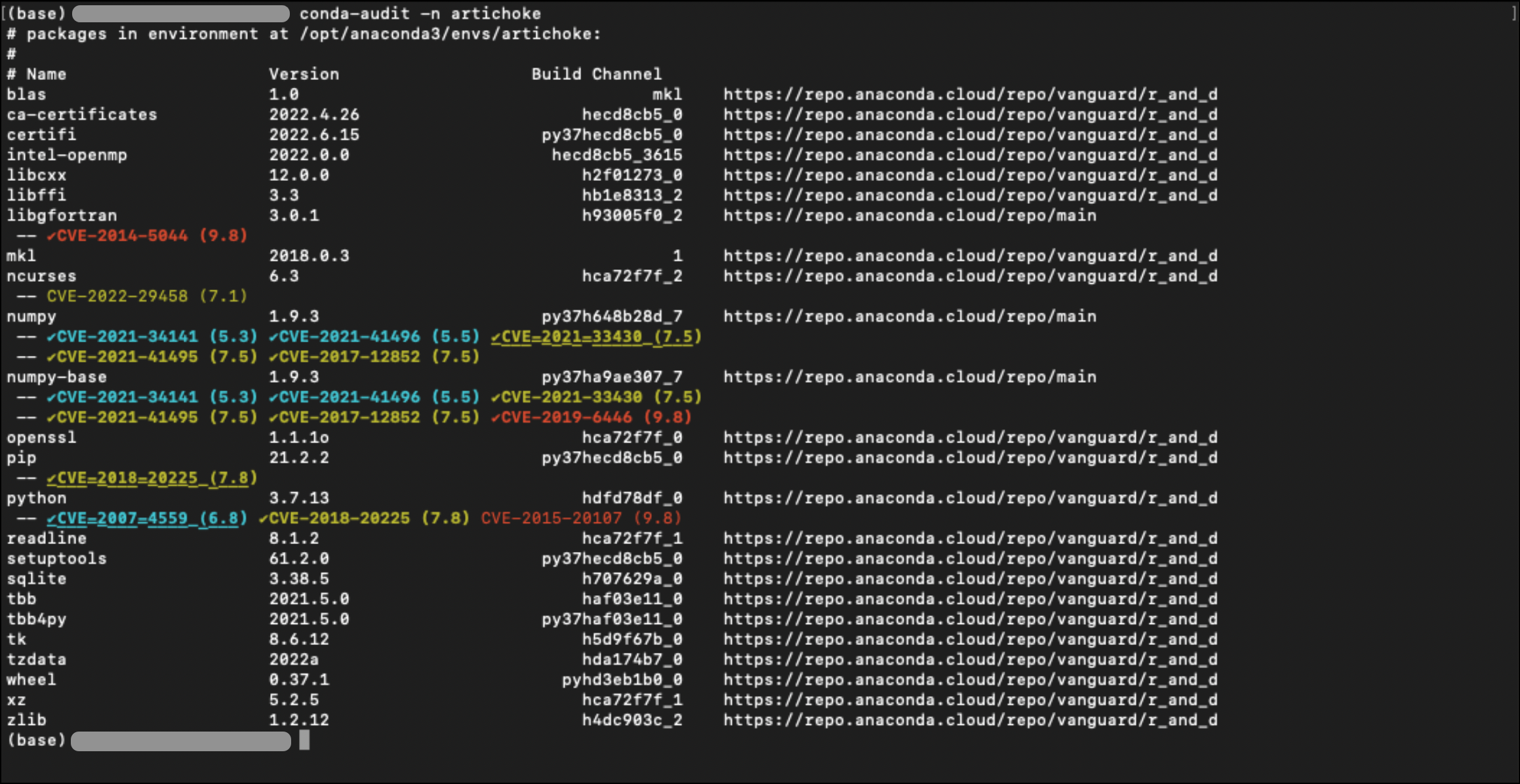Image resolution: width=1520 pixels, height=784 pixels.
Task: Click the blas package channel URL
Action: (970, 94)
